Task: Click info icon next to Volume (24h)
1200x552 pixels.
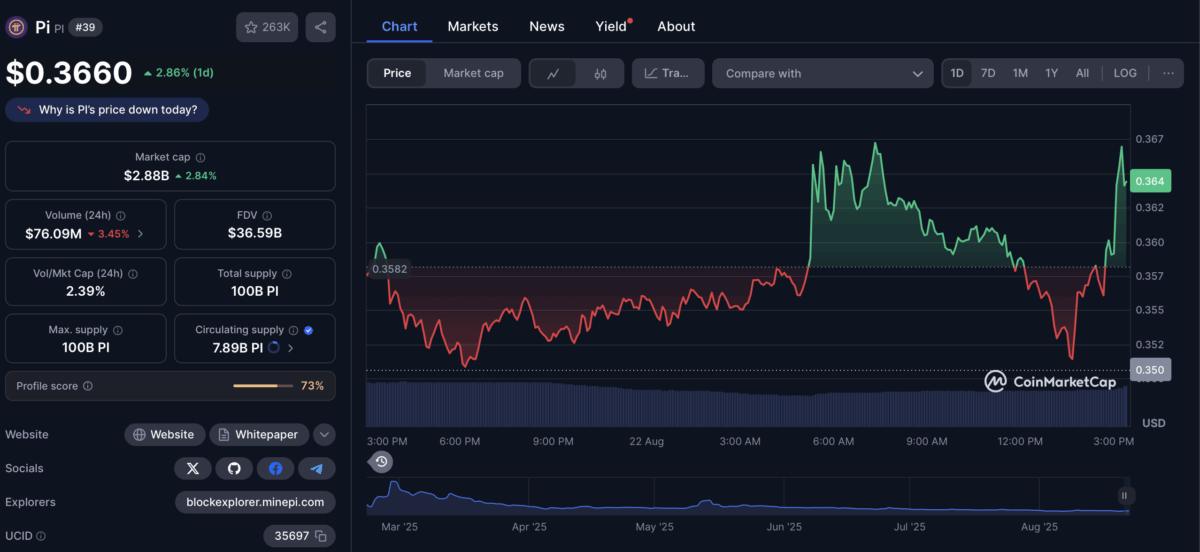Action: 121,216
